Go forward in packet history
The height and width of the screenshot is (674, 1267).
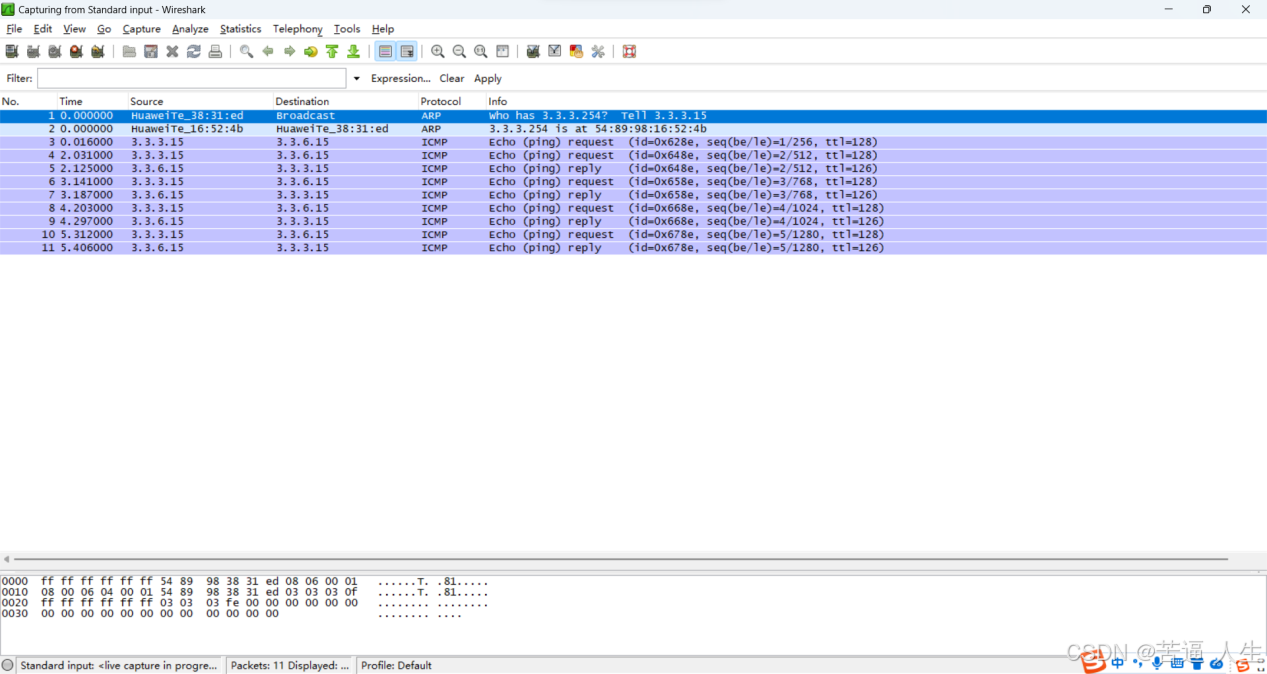pyautogui.click(x=289, y=51)
